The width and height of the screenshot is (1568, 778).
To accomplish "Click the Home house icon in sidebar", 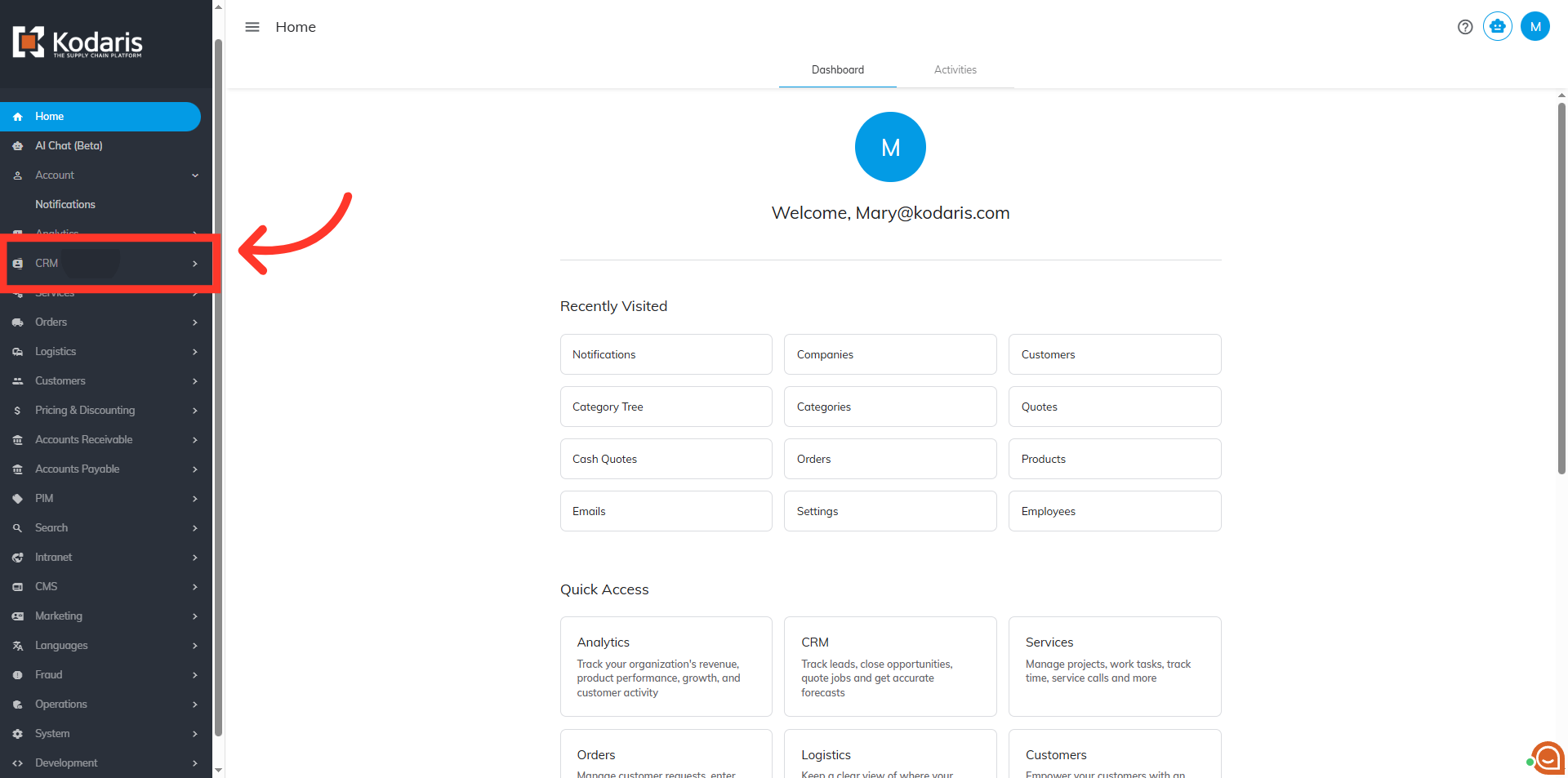I will tap(18, 117).
